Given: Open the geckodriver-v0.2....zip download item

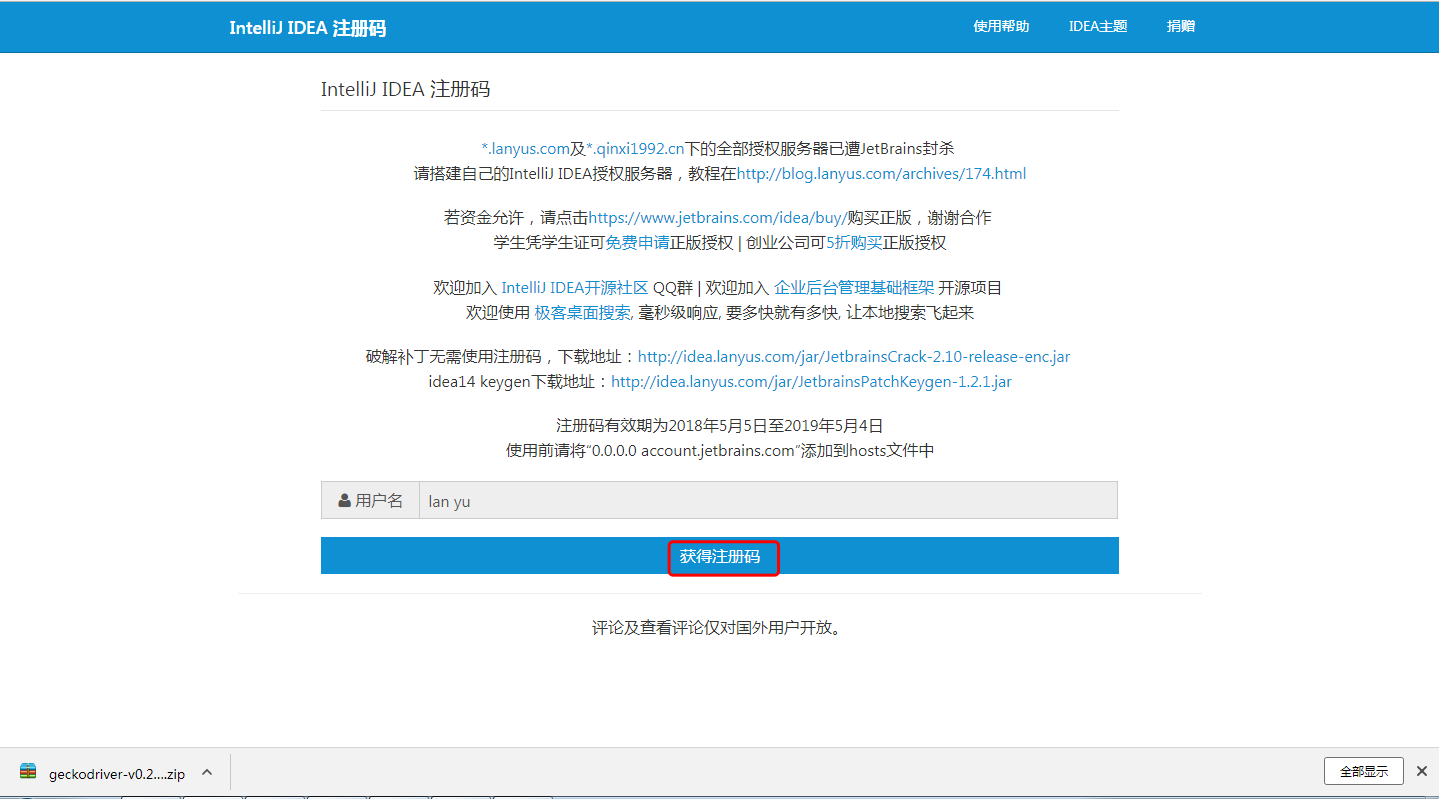Looking at the screenshot, I should (117, 773).
